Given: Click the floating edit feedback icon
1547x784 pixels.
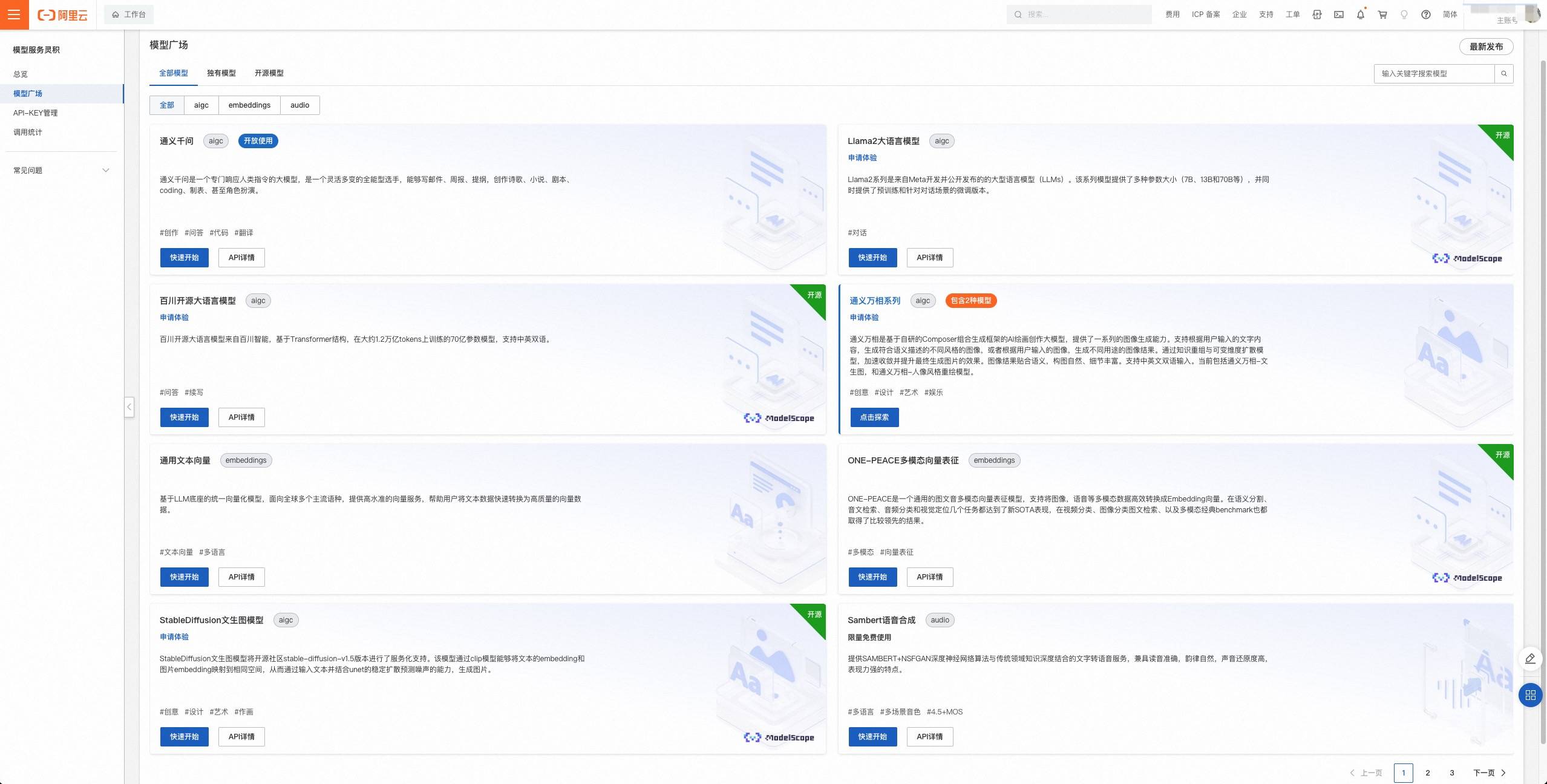Looking at the screenshot, I should 1530,659.
